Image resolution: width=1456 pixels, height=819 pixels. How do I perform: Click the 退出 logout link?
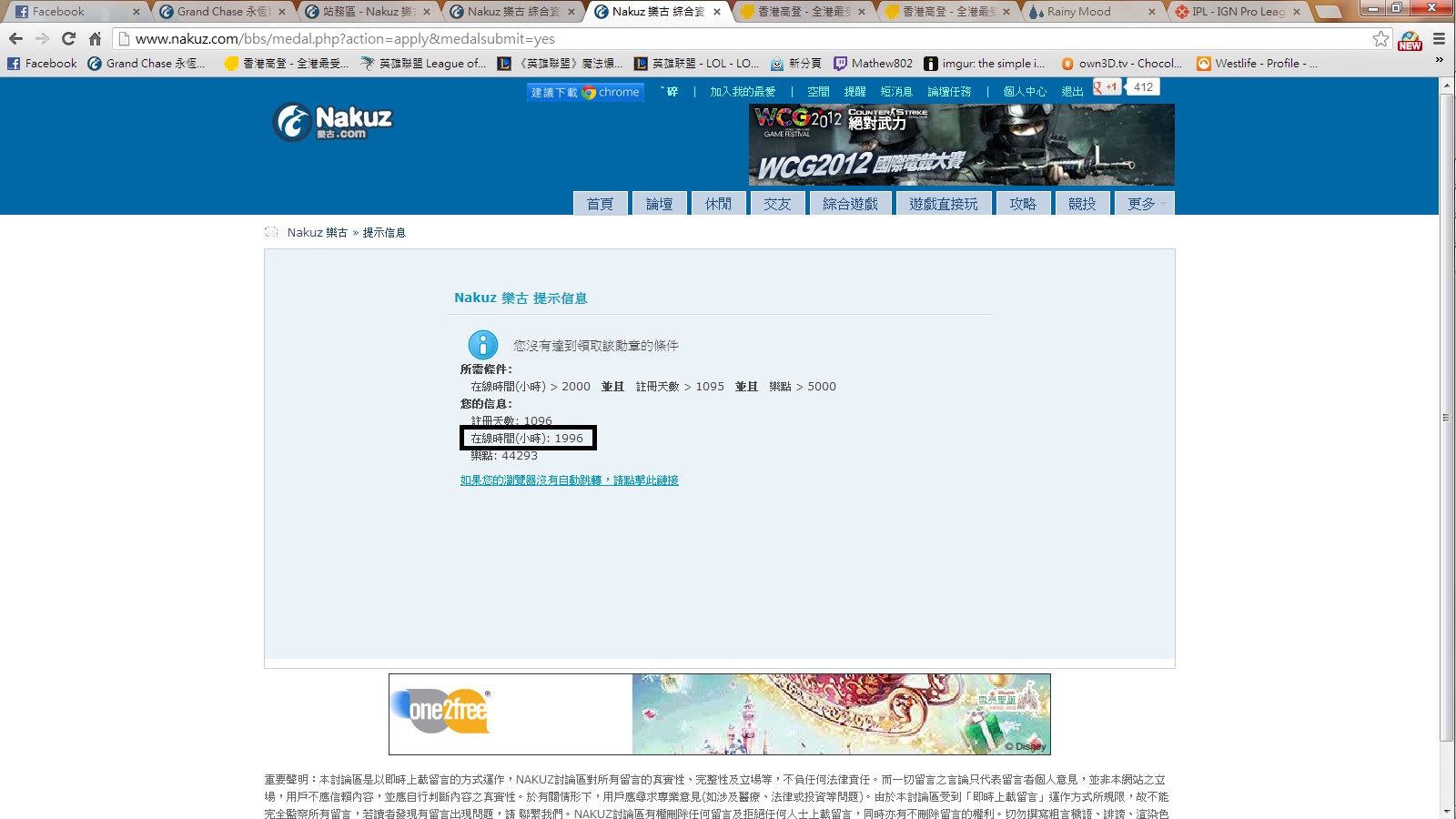[x=1072, y=92]
